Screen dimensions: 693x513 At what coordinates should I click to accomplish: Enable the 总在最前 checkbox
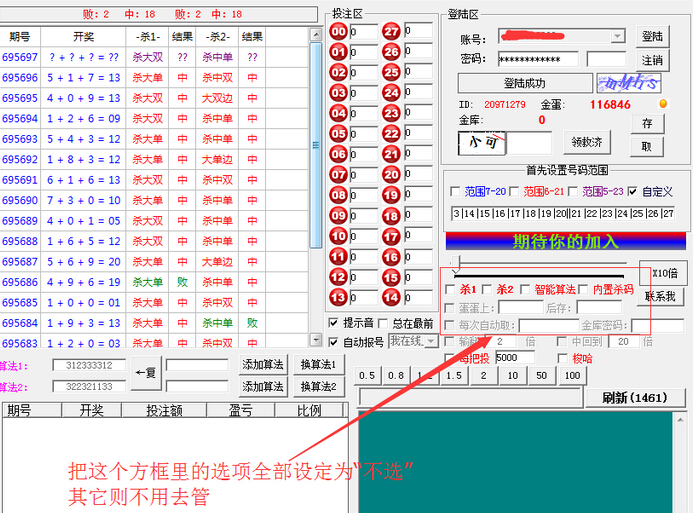(x=383, y=323)
